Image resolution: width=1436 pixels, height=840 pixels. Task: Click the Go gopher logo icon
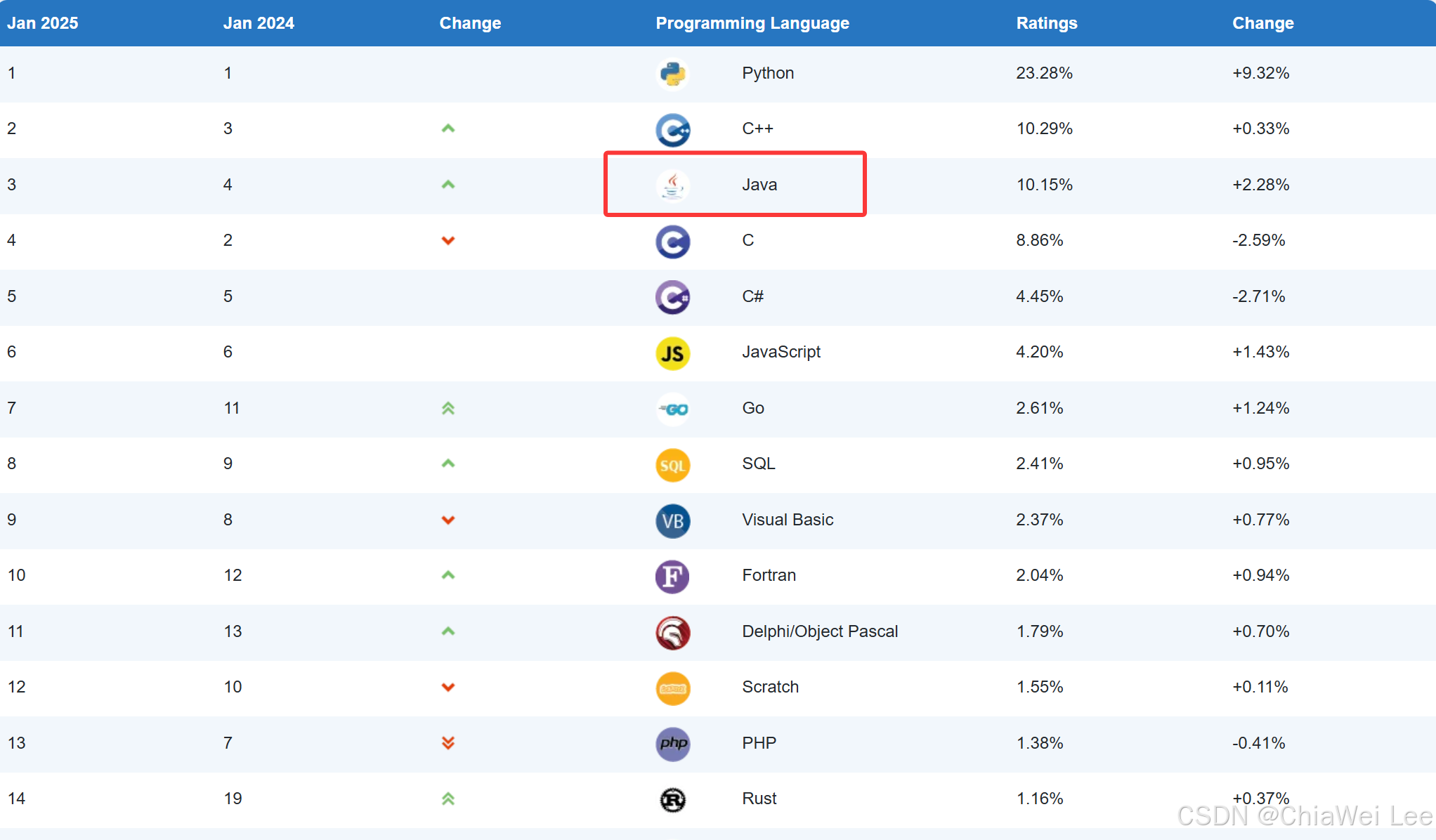coord(674,409)
